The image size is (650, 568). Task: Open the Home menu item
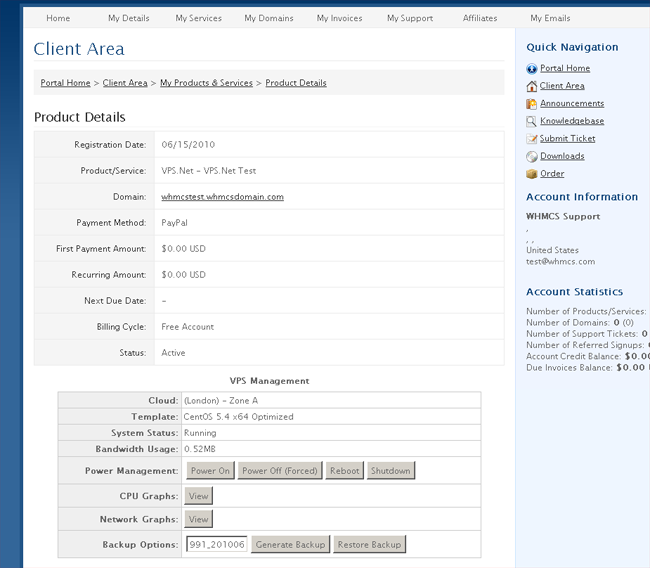(58, 18)
